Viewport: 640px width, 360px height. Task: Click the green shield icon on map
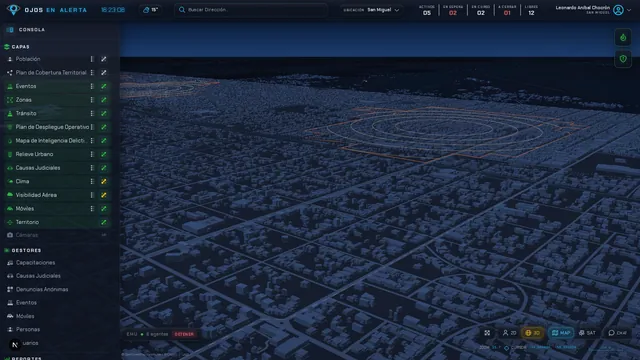pyautogui.click(x=623, y=59)
